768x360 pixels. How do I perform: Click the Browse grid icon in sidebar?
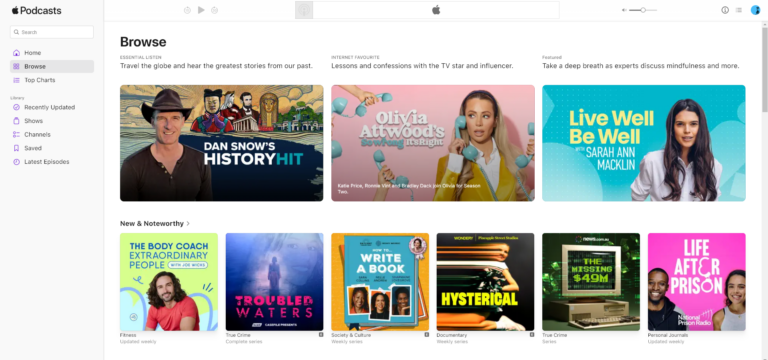click(x=16, y=67)
